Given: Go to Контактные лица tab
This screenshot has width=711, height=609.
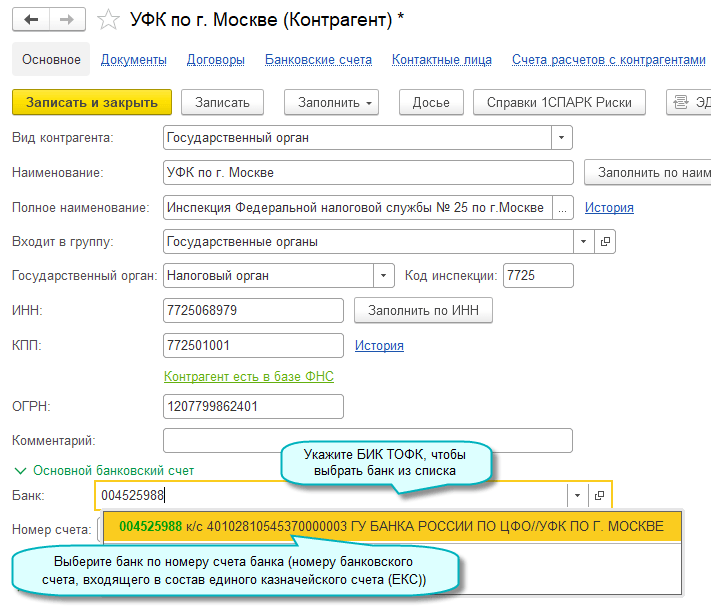Looking at the screenshot, I should (441, 60).
